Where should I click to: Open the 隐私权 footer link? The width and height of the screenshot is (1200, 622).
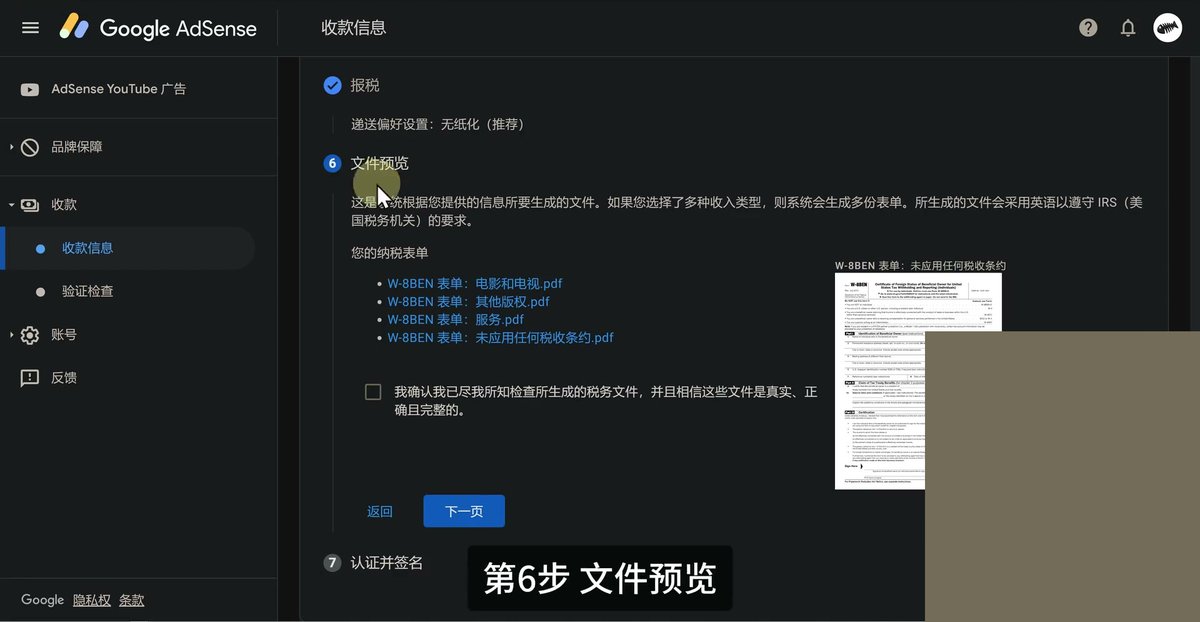(x=92, y=600)
